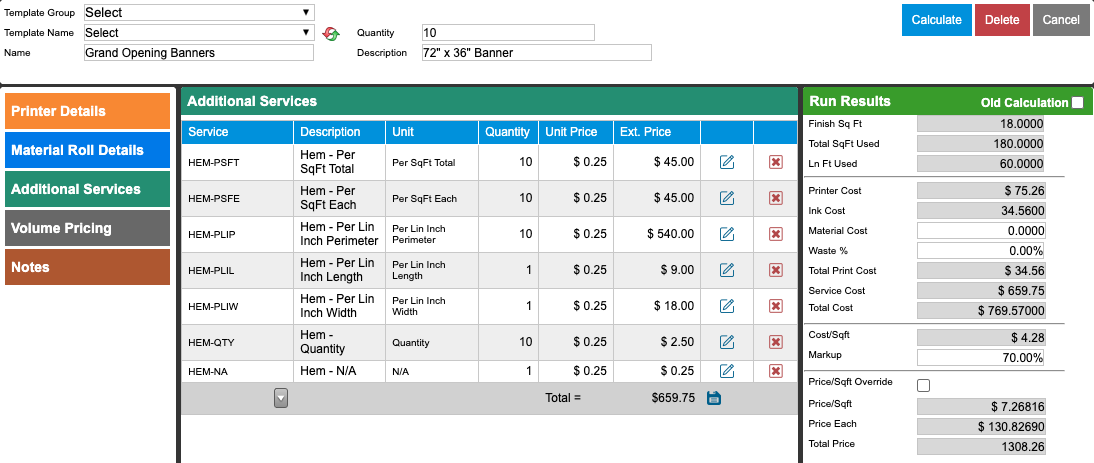Click the Price/Sqft value $ 7.26816
This screenshot has height=463, width=1094.
tap(981, 407)
